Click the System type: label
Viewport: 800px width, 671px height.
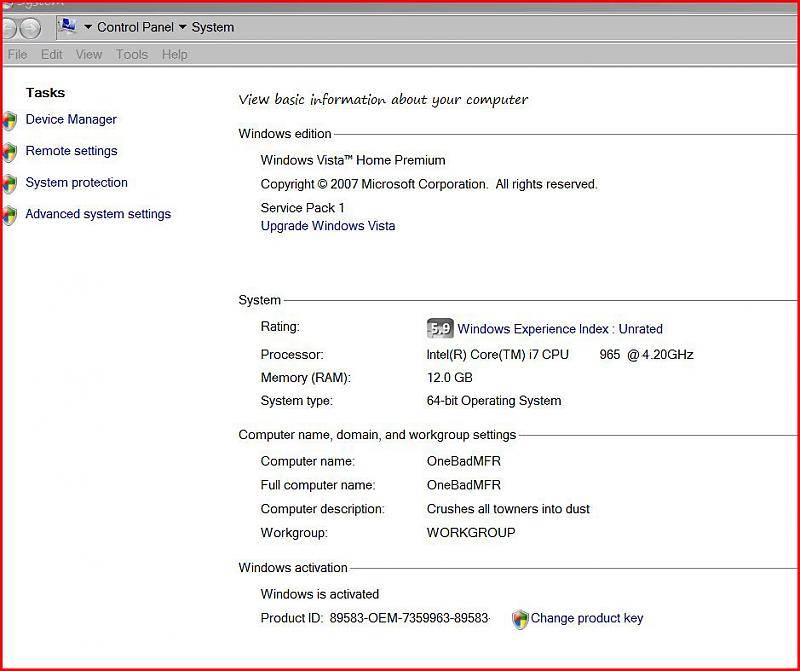coord(296,401)
